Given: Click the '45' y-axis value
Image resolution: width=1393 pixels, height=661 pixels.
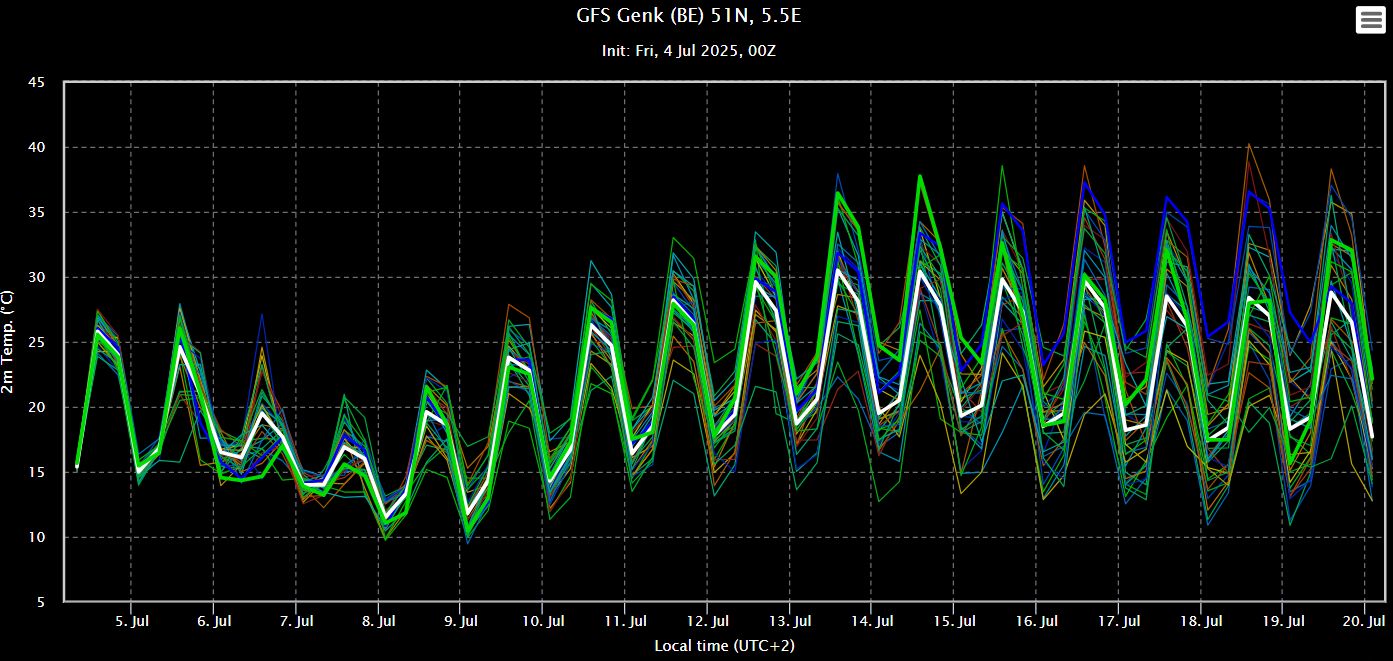Looking at the screenshot, I should coord(37,83).
